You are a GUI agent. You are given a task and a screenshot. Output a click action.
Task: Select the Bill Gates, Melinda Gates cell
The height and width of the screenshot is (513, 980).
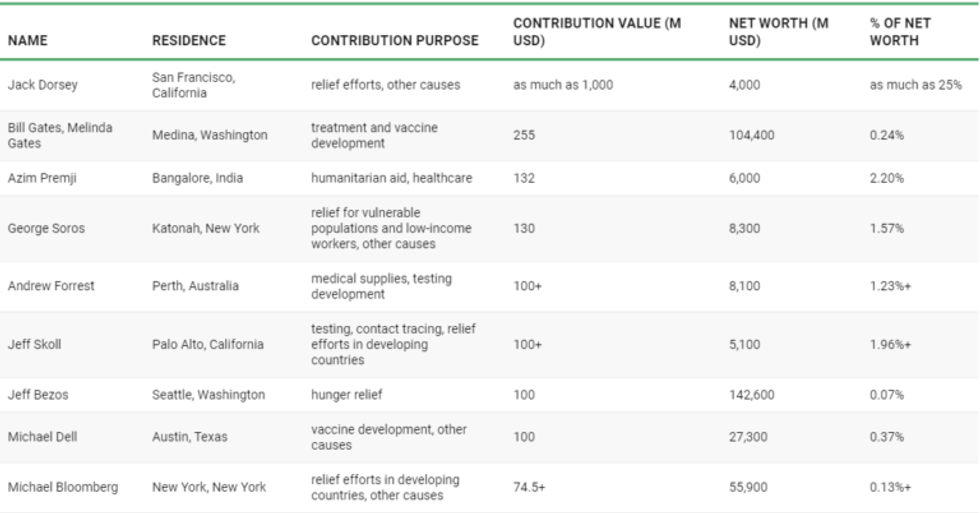[60, 135]
